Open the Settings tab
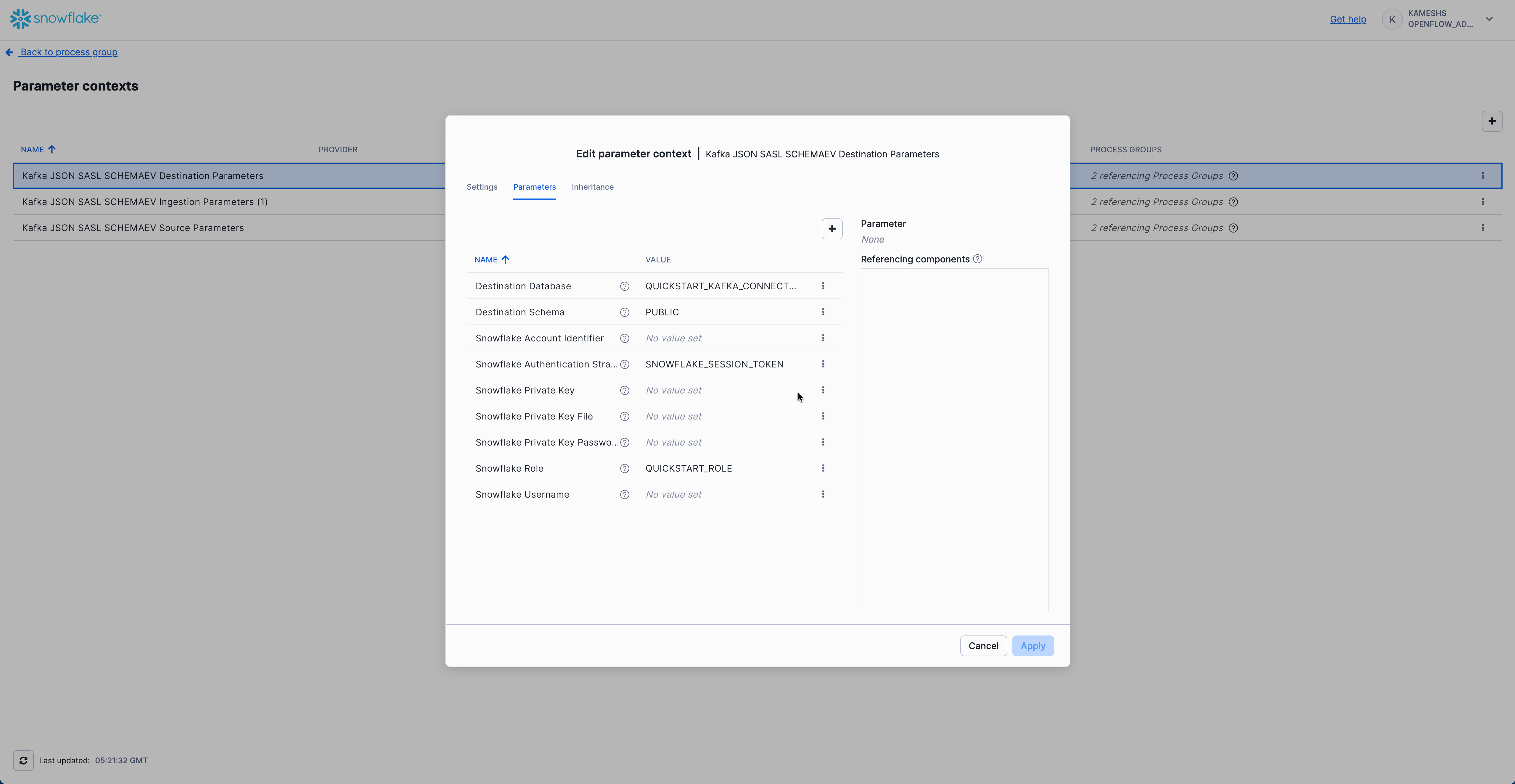 coord(482,187)
